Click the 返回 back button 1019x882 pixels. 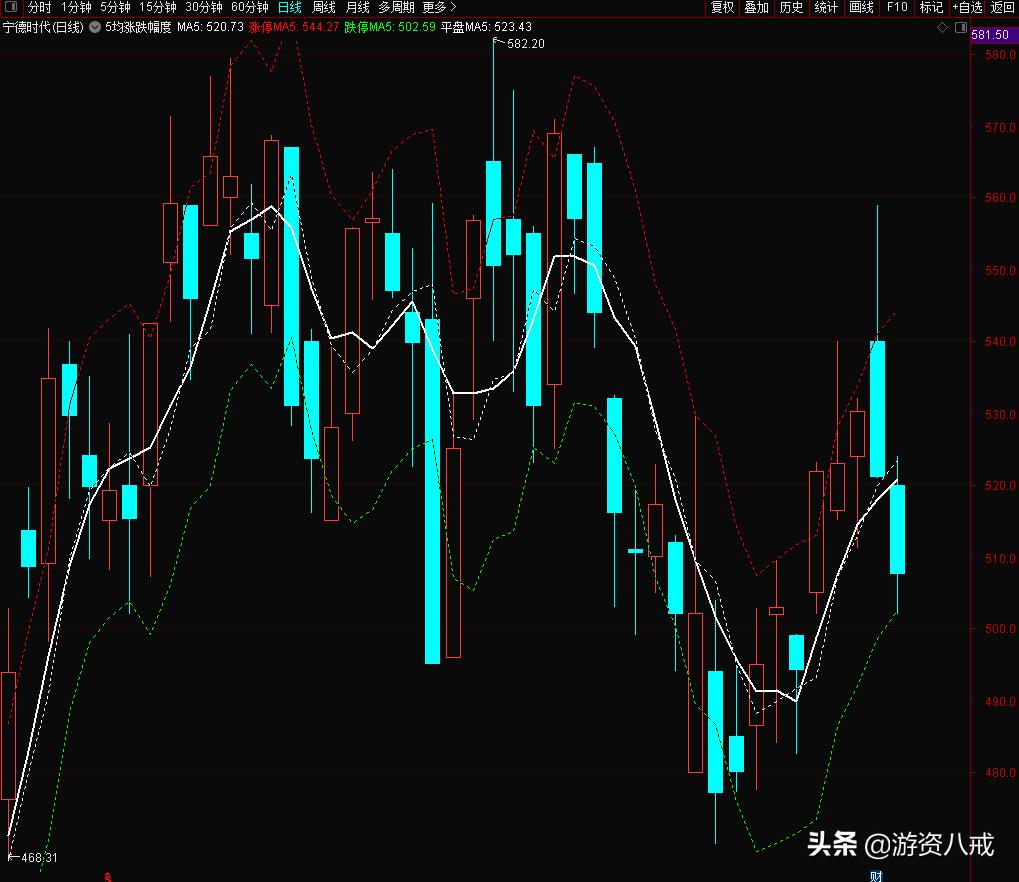pos(1003,7)
